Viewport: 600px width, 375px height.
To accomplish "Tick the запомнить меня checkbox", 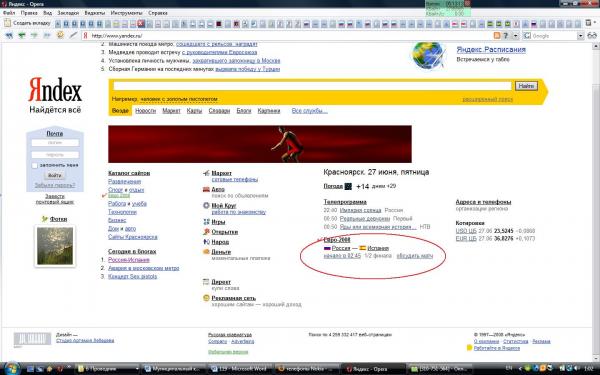I will [34, 165].
